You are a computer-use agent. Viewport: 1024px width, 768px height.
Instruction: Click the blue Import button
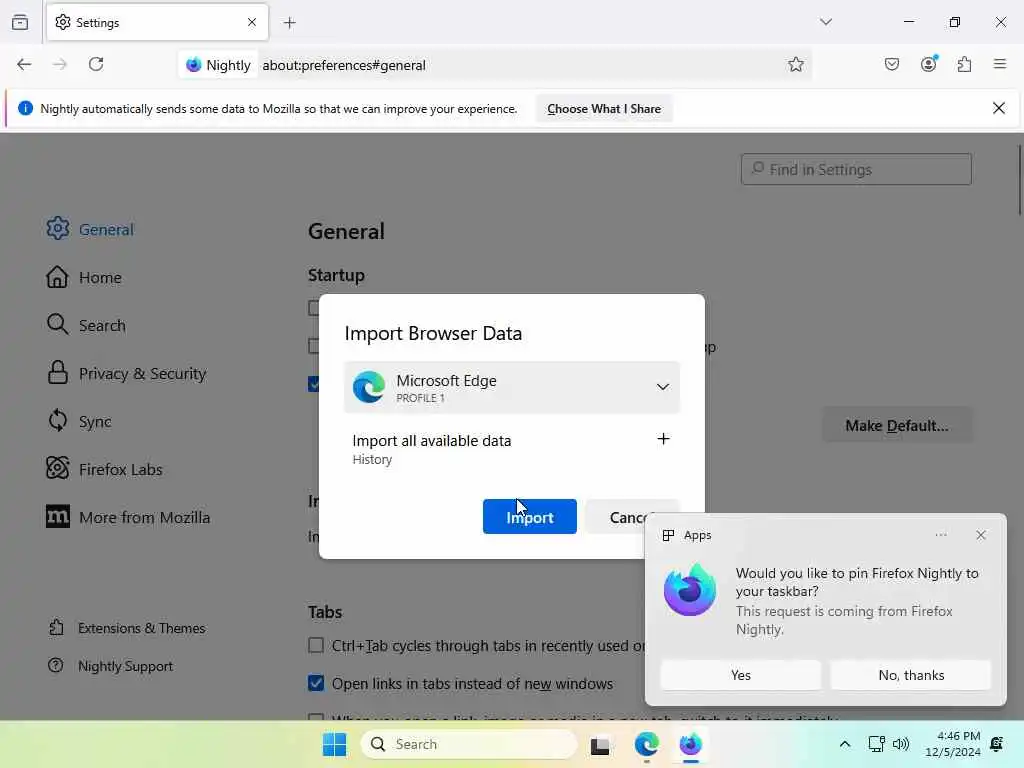pyautogui.click(x=530, y=517)
